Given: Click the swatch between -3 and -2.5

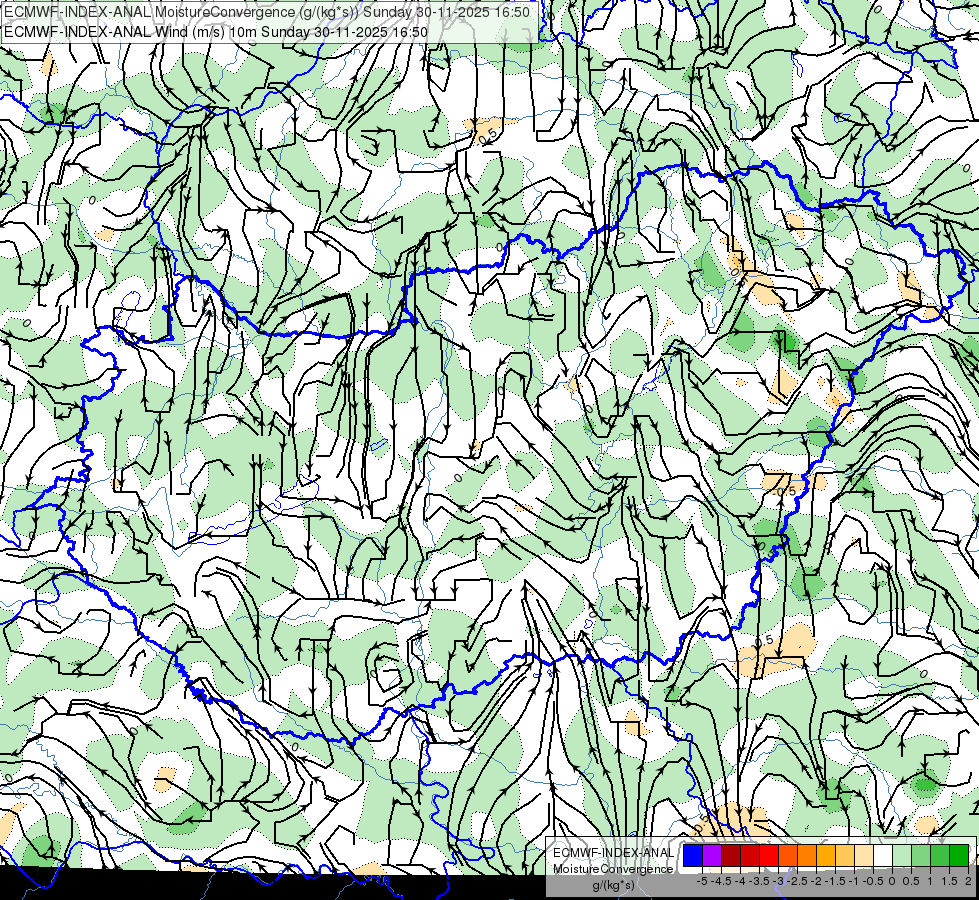Looking at the screenshot, I should click(788, 855).
